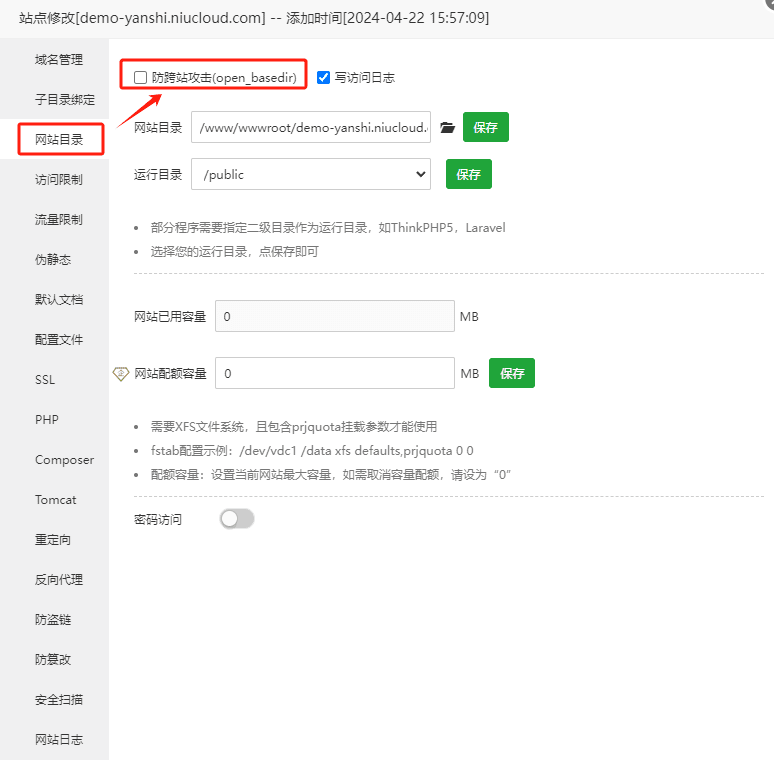Click the diamond icon beside 网站配额容量

(x=121, y=373)
